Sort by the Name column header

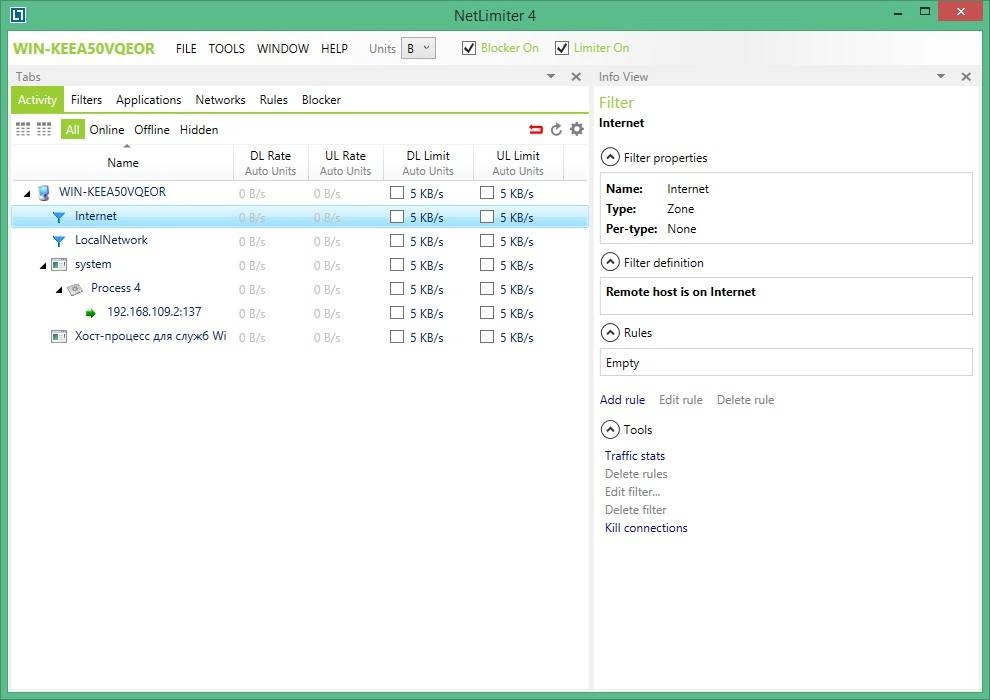123,163
